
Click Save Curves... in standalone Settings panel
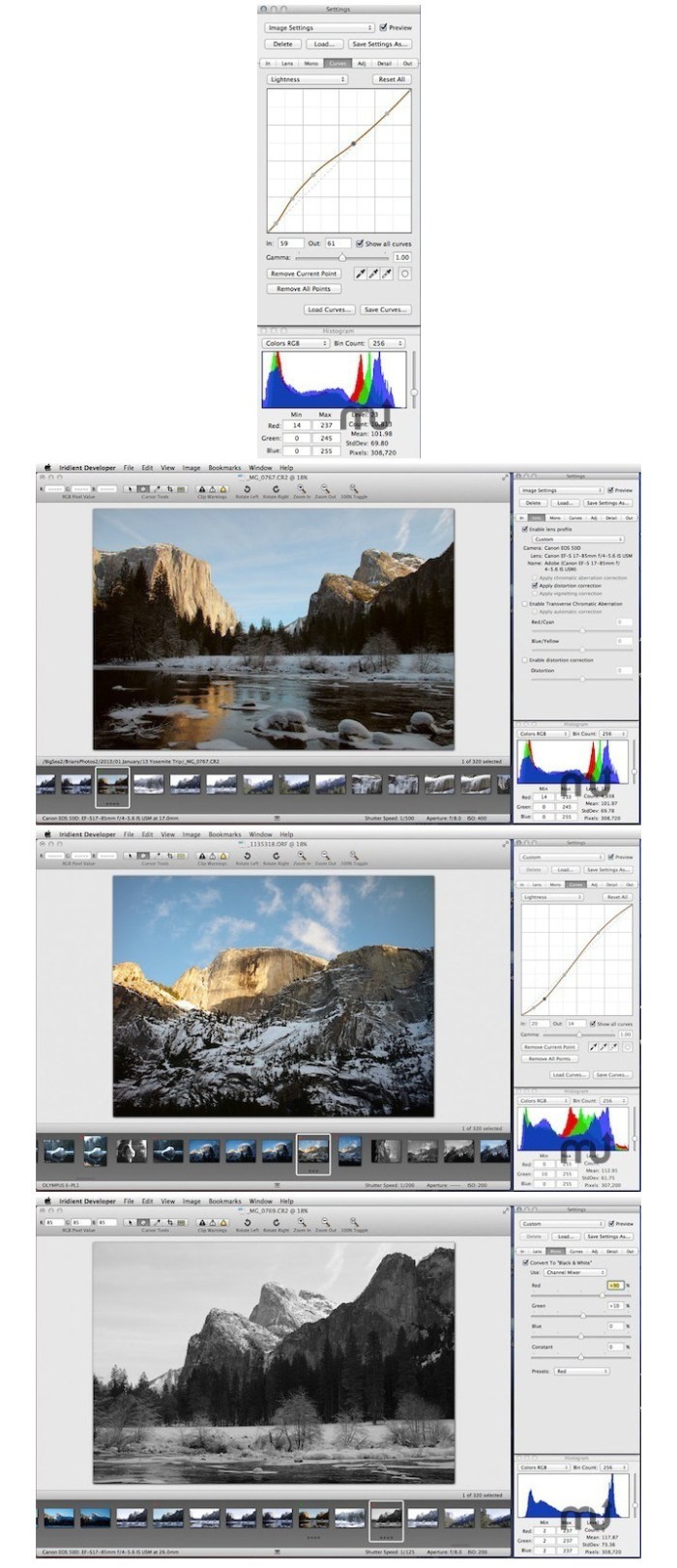[385, 310]
